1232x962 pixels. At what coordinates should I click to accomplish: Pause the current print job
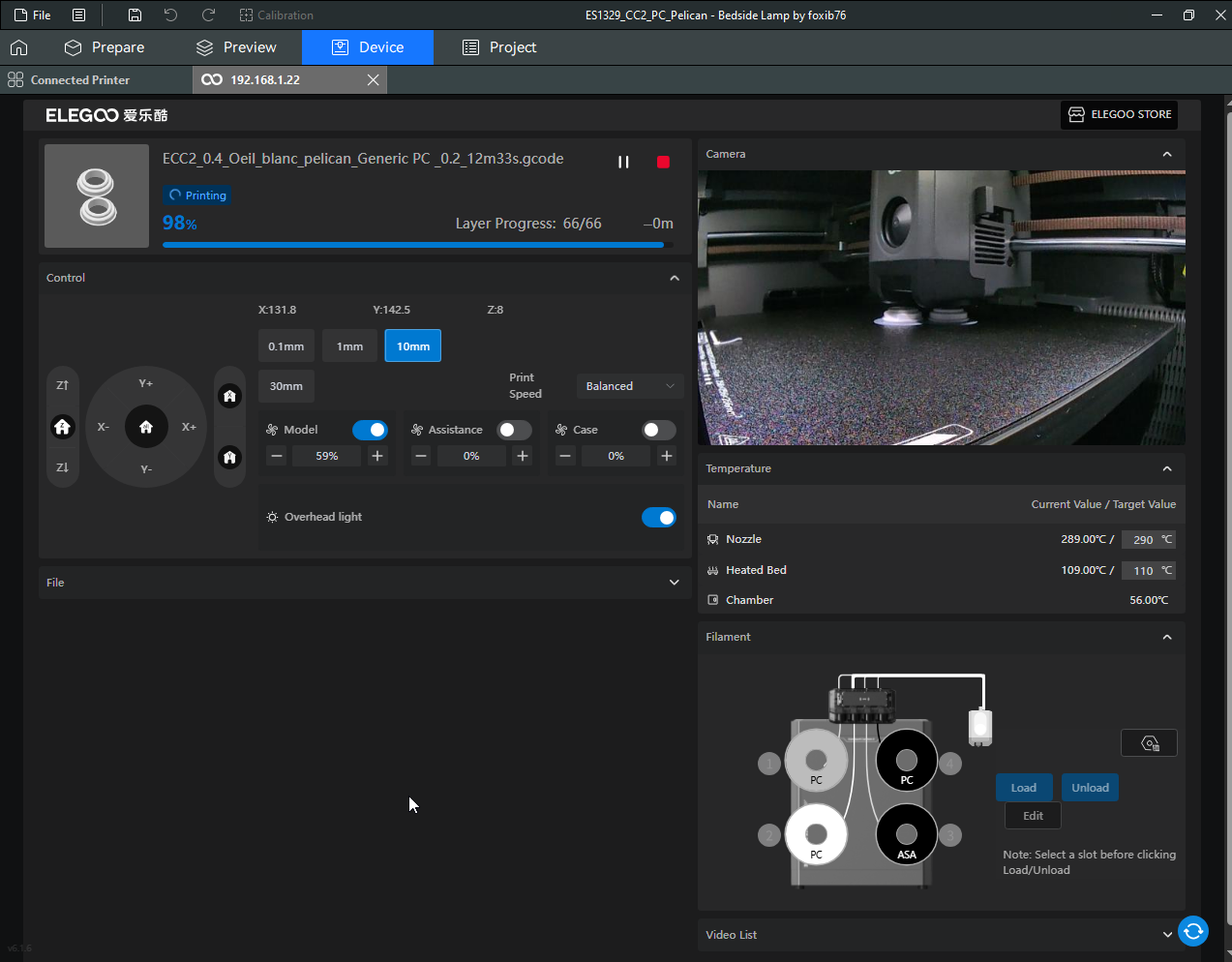coord(623,162)
